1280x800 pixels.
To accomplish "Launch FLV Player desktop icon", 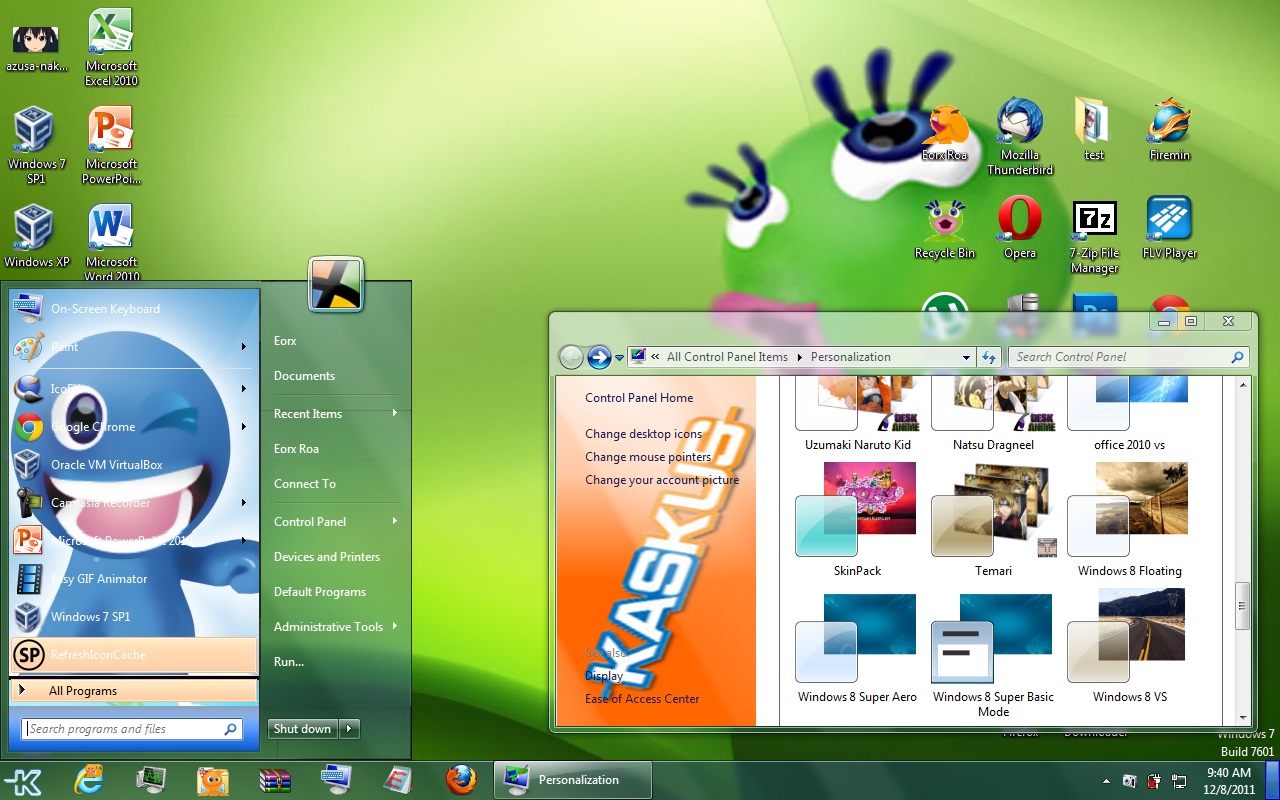I will [x=1169, y=228].
